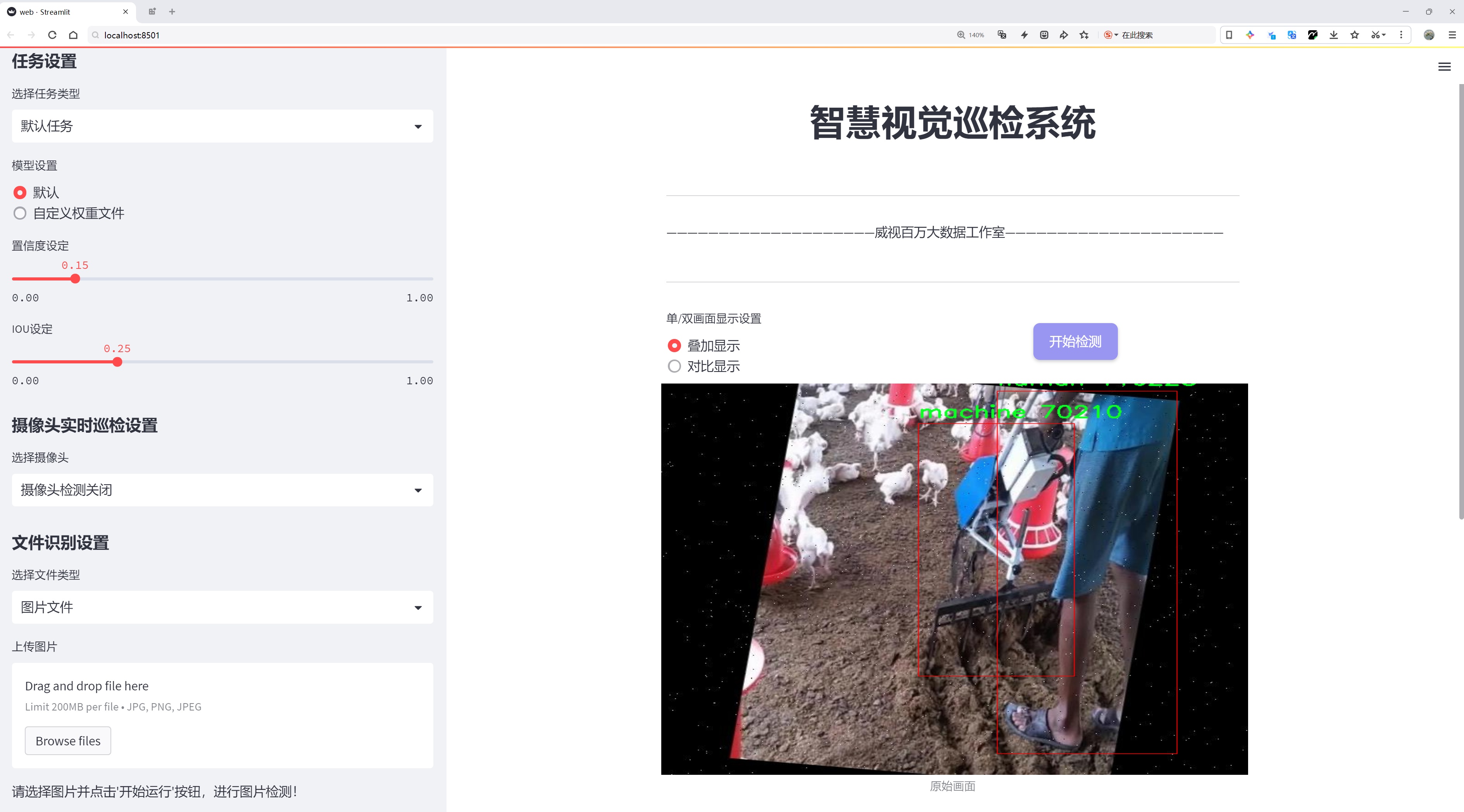Add page to favorites with star-plus icon
Screen dimensions: 1464x812
[x=1085, y=34]
